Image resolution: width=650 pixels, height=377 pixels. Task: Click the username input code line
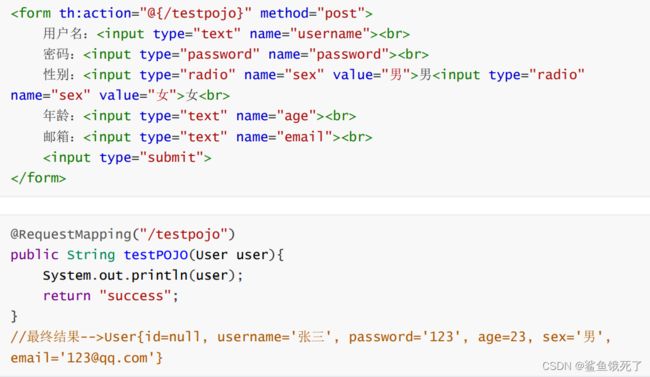226,34
